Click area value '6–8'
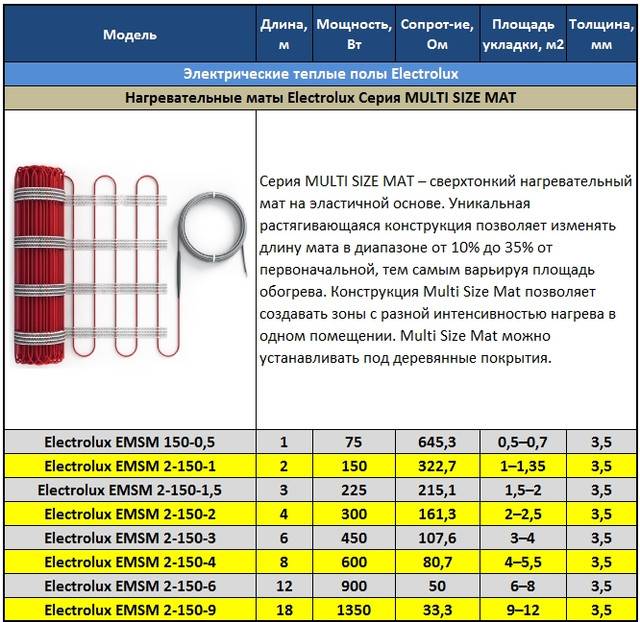 tap(522, 586)
